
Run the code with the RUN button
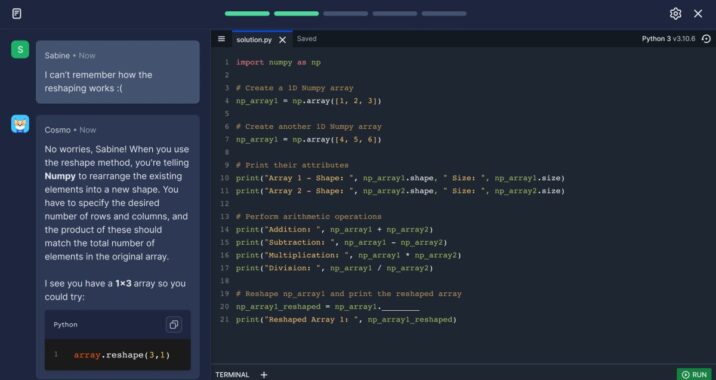(694, 375)
